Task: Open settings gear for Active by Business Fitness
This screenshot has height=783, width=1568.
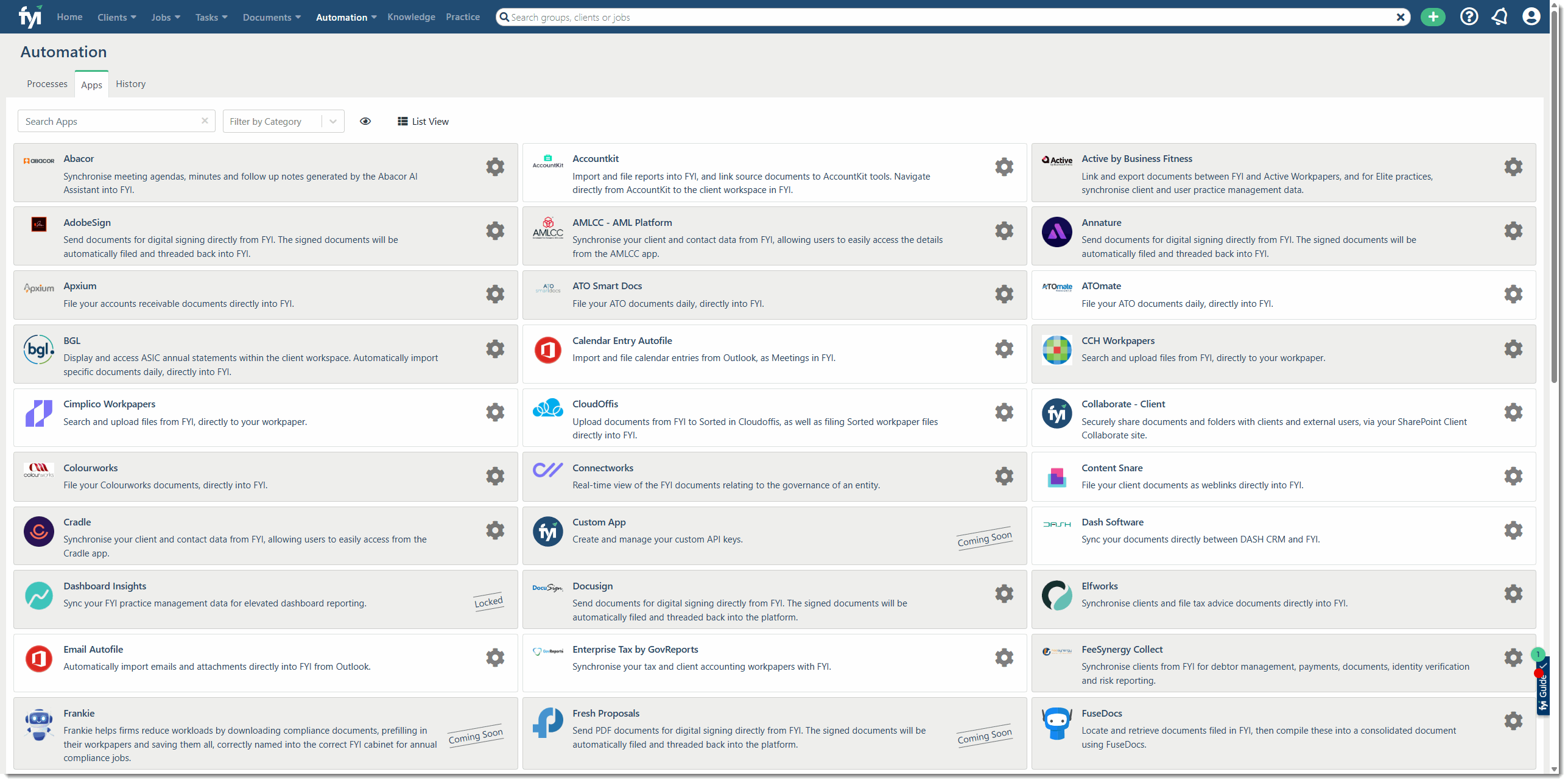Action: pos(1513,167)
